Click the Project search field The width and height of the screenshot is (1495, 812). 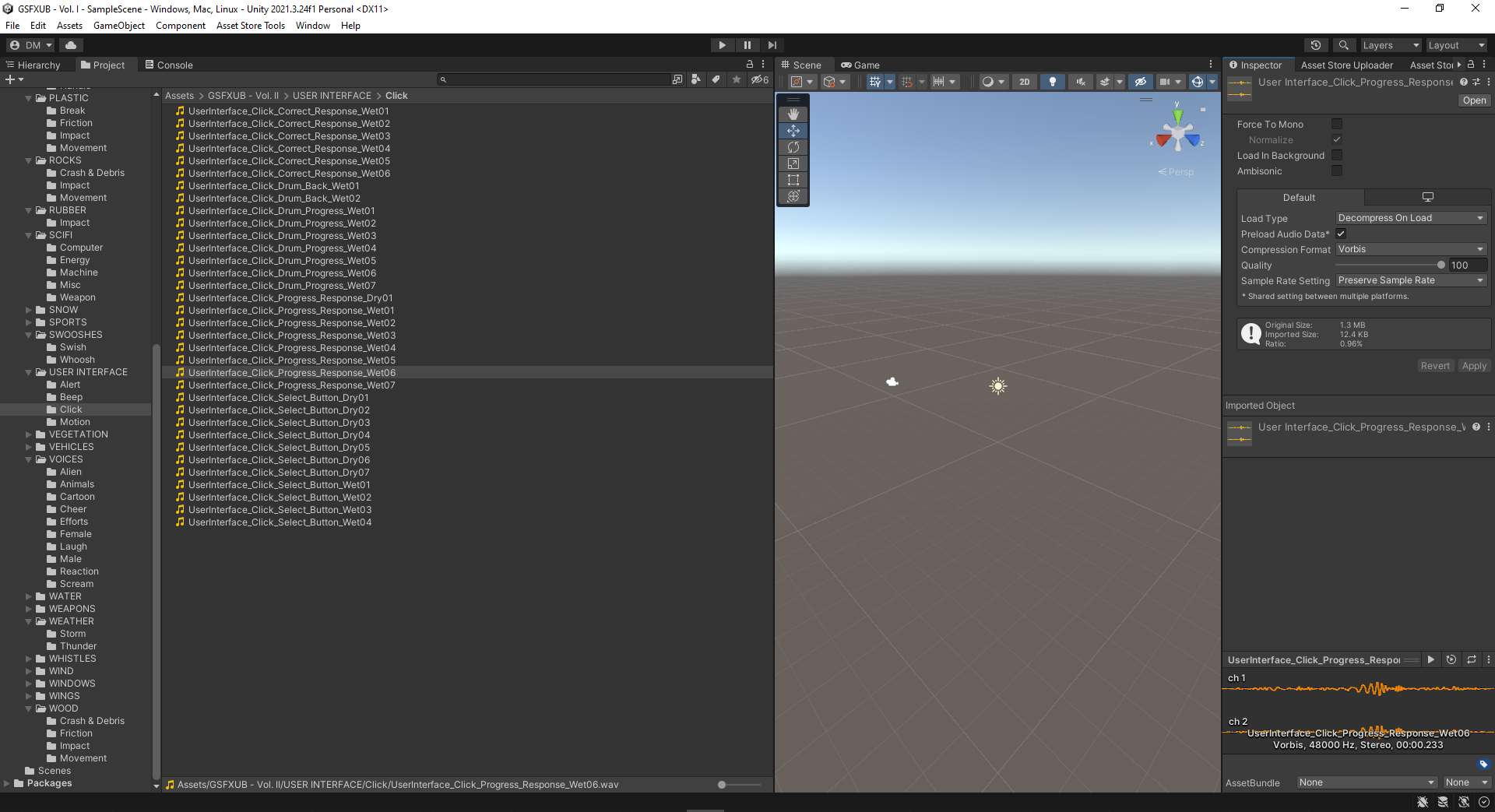[x=553, y=79]
